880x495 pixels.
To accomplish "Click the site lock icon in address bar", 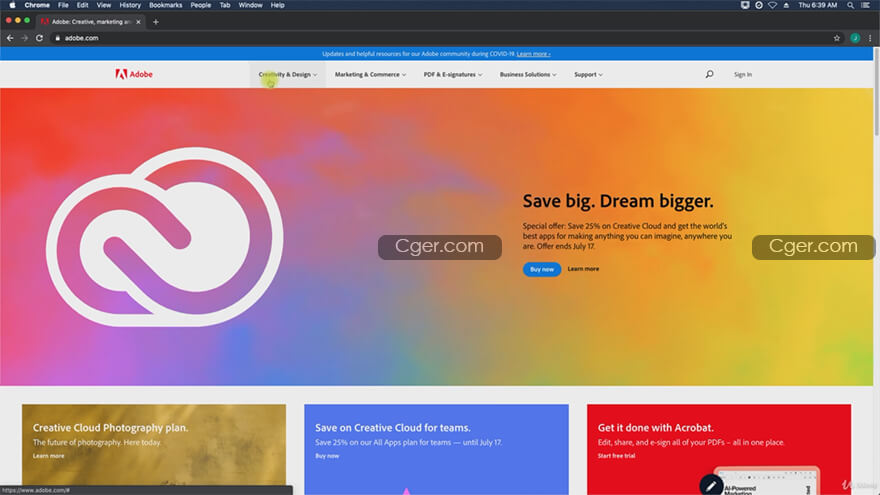I will click(x=57, y=38).
